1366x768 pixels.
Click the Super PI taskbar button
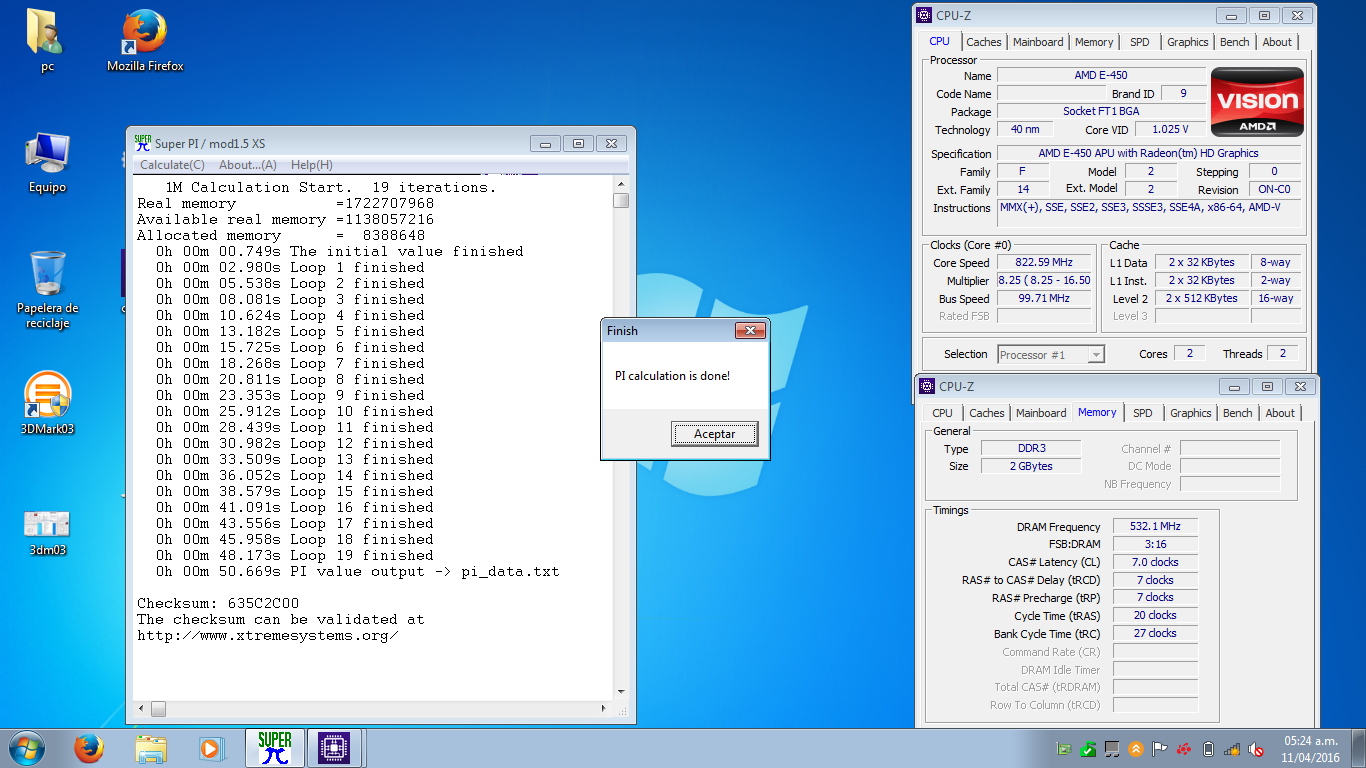click(275, 748)
